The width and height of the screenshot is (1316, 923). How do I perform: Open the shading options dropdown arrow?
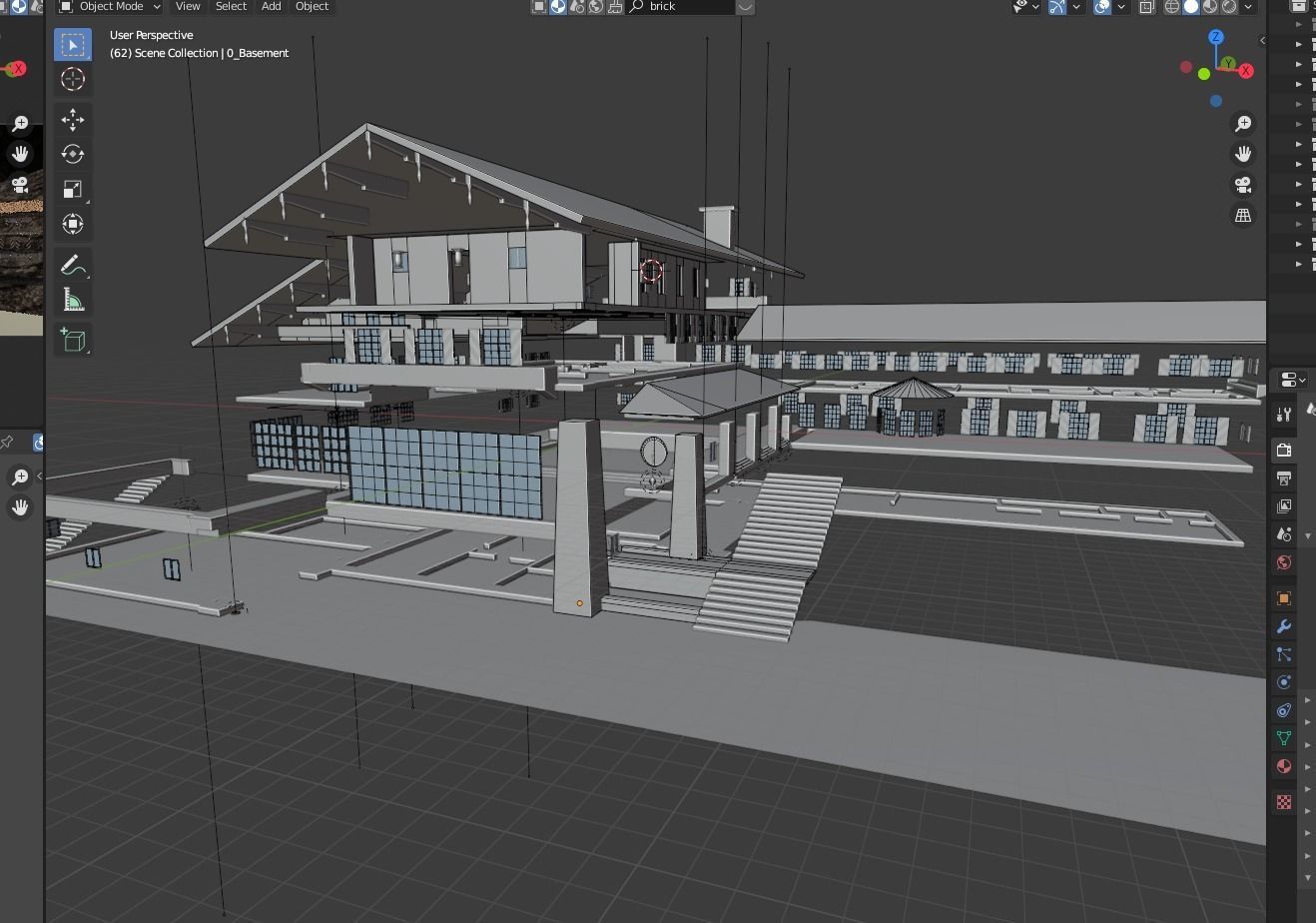coord(1248,6)
